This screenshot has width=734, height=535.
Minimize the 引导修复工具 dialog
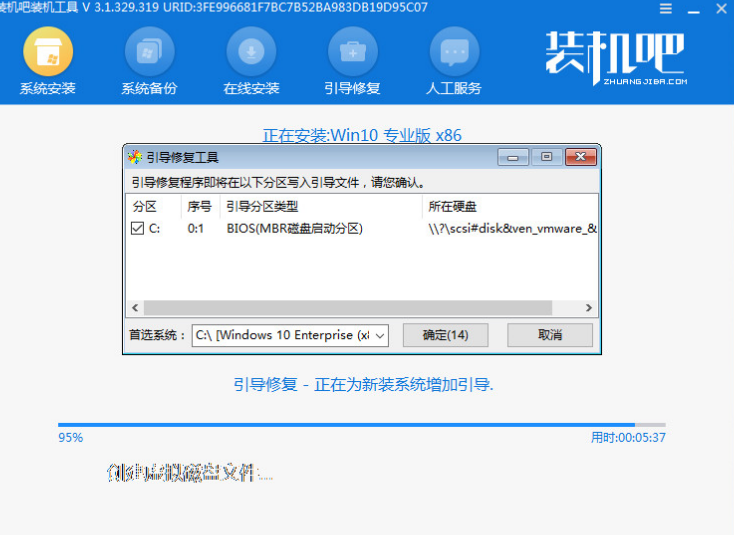click(x=513, y=157)
